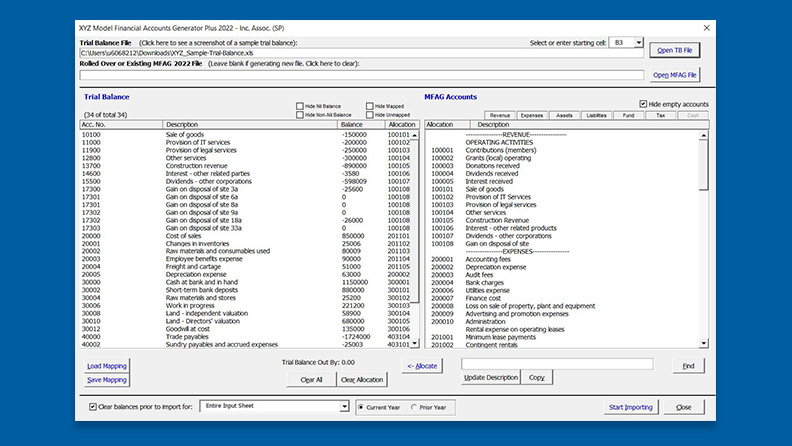Viewport: 792px width, 446px height.
Task: Expand the Entire Input Sheet dropdown
Action: pyautogui.click(x=342, y=407)
